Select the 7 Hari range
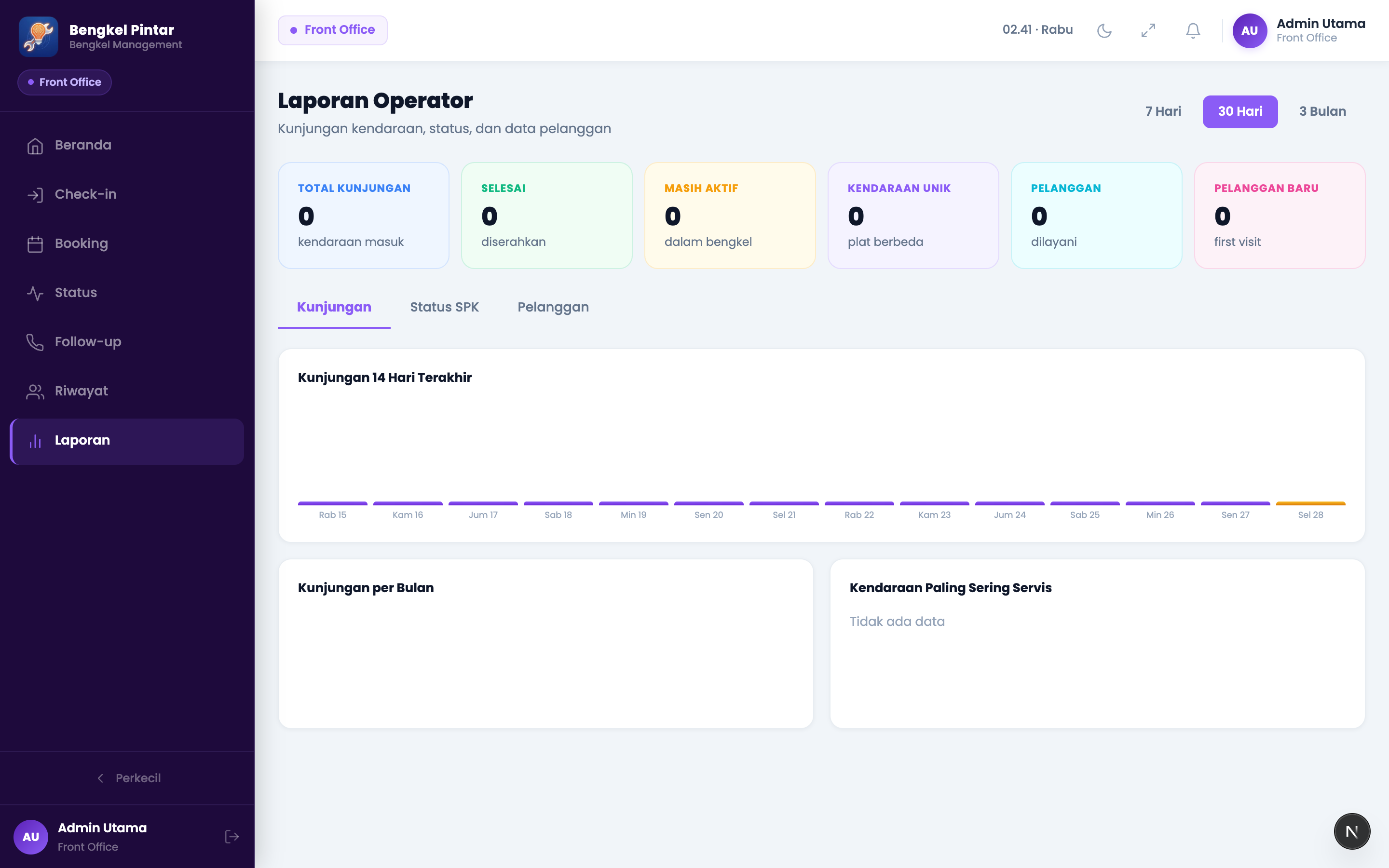Image resolution: width=1389 pixels, height=868 pixels. 1163,111
